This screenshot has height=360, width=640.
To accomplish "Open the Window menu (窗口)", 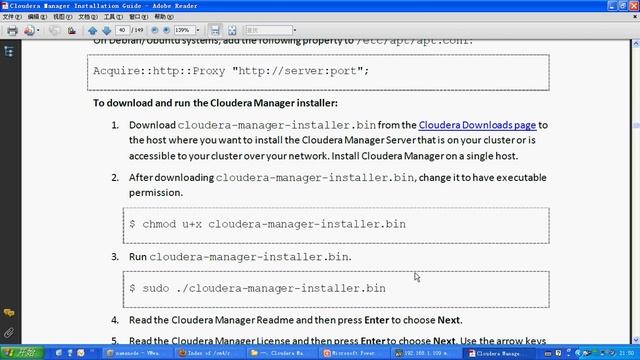I will pos(138,17).
